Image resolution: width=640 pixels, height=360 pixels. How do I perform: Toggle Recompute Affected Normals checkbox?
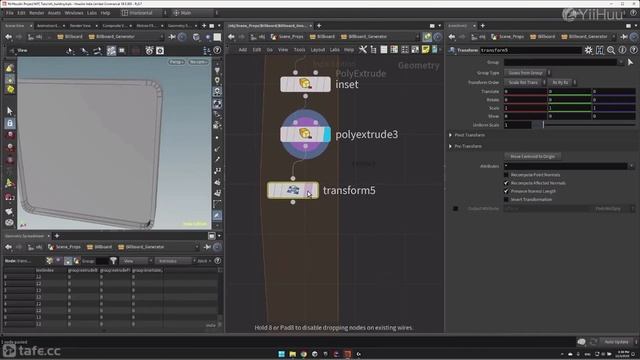tap(506, 183)
